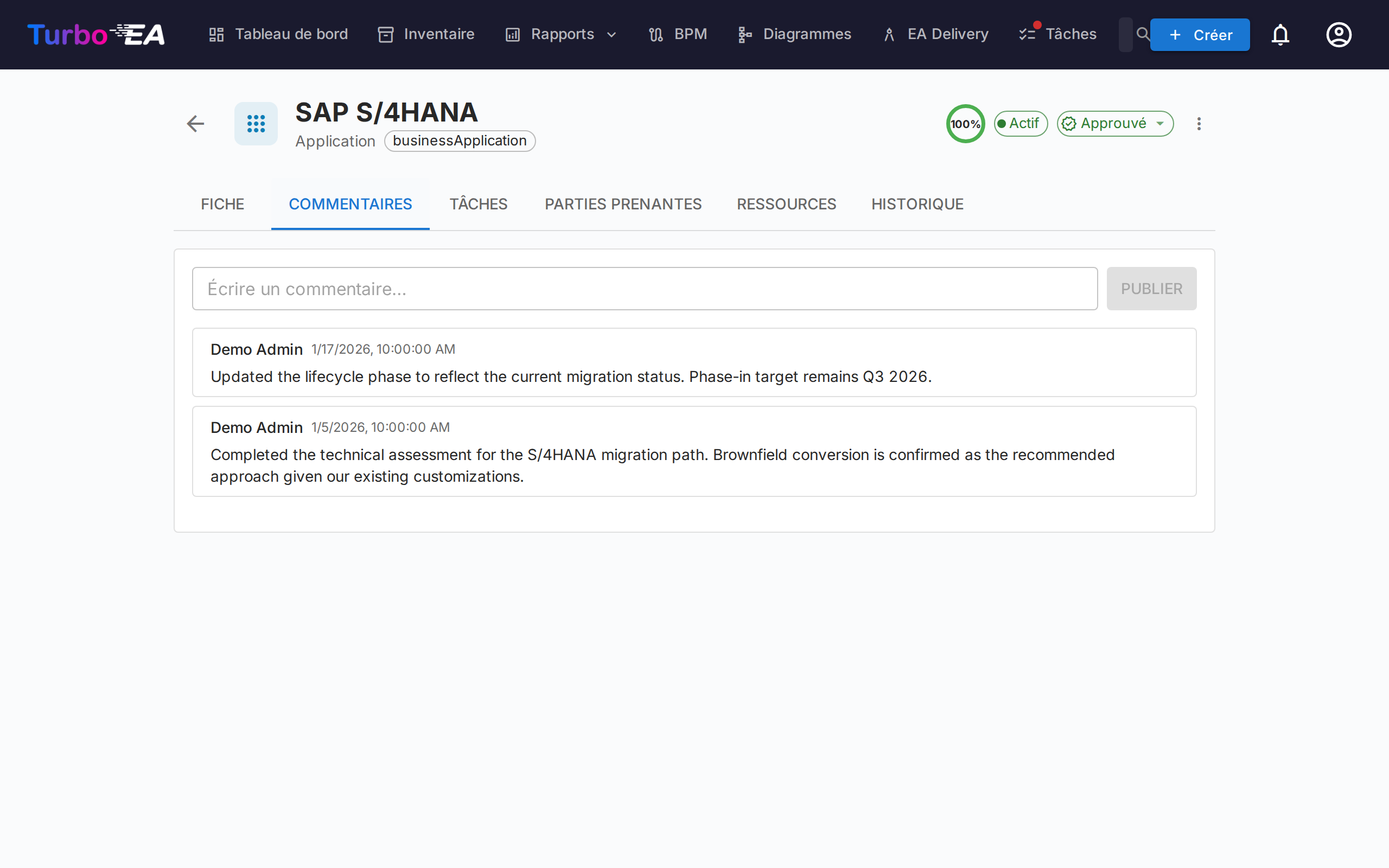Select the Inventaire box icon
The image size is (1389, 868).
(385, 34)
